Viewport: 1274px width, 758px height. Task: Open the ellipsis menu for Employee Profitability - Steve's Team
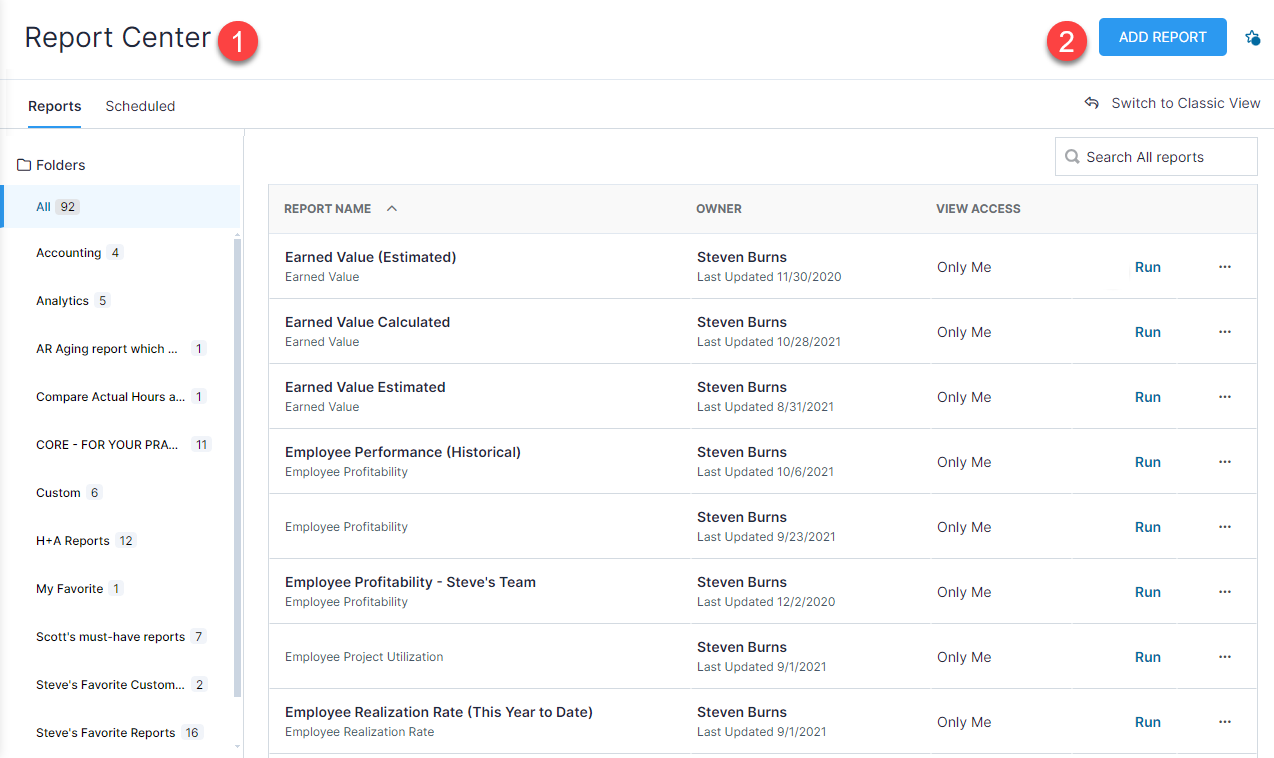tap(1224, 592)
